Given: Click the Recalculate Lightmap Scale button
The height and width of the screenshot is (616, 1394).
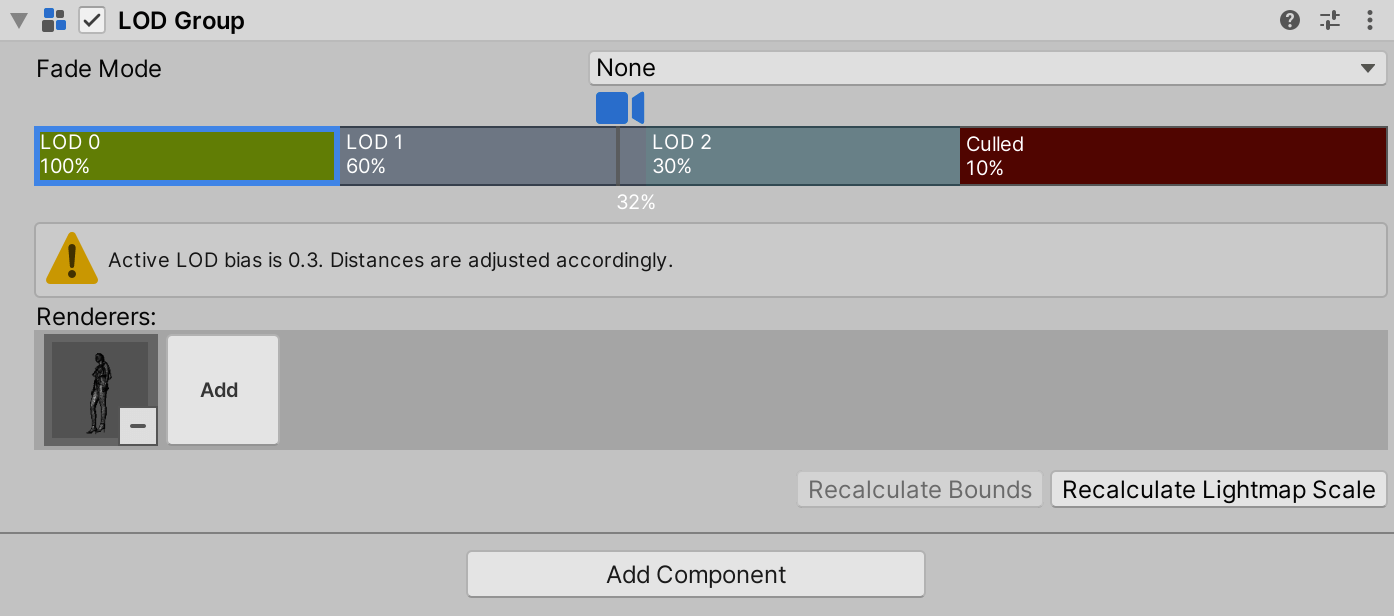Looking at the screenshot, I should pos(1218,490).
